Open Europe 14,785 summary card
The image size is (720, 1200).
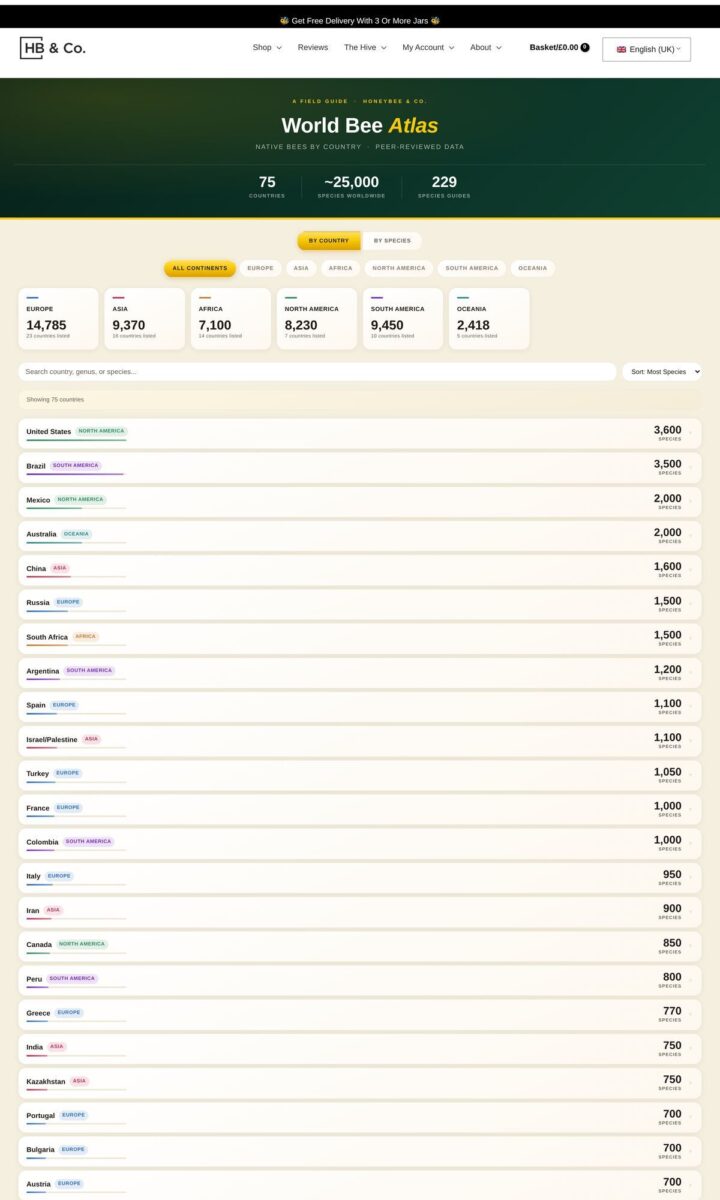pos(58,319)
